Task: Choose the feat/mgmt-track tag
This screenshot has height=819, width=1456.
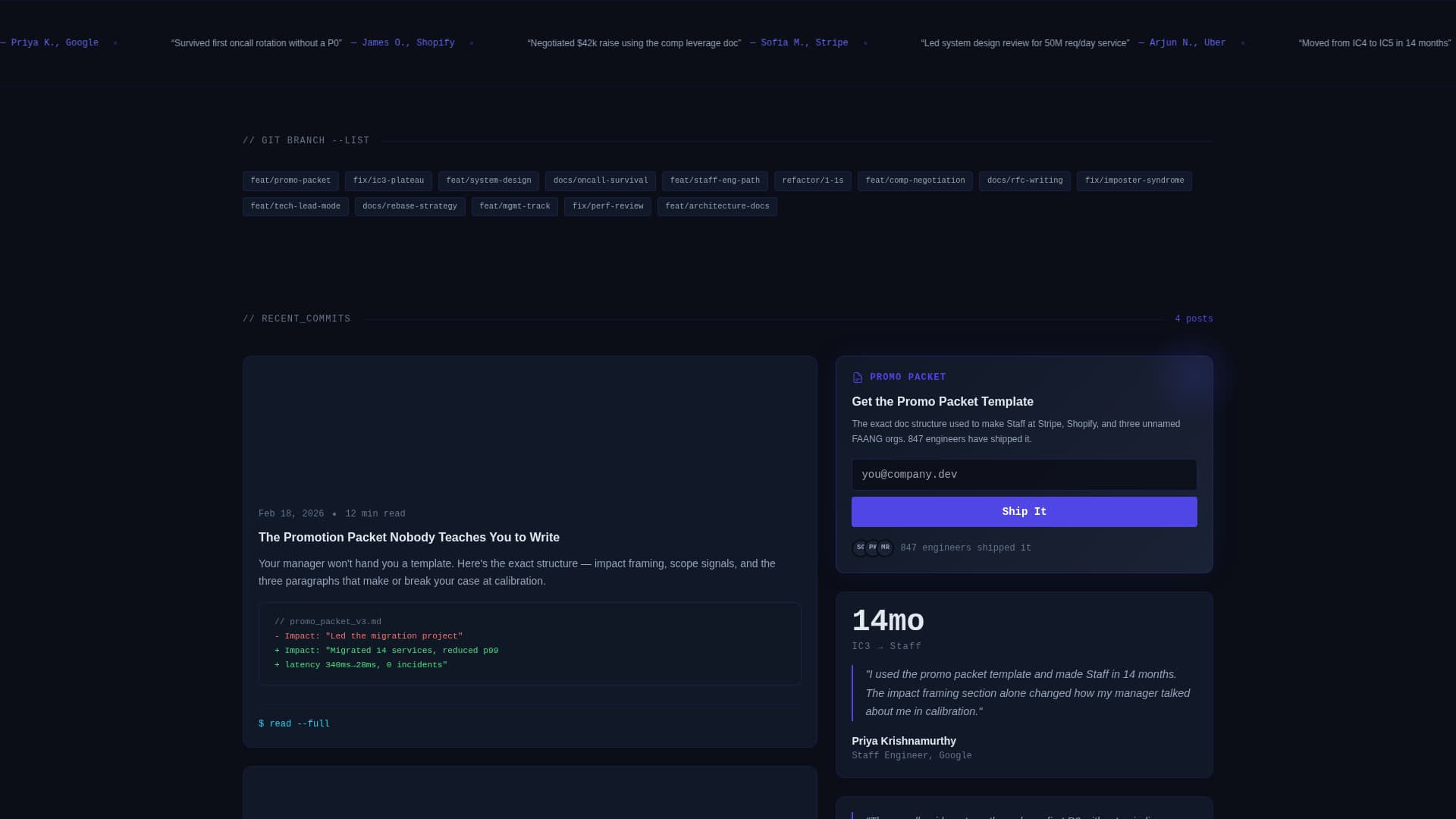Action: coord(515,206)
